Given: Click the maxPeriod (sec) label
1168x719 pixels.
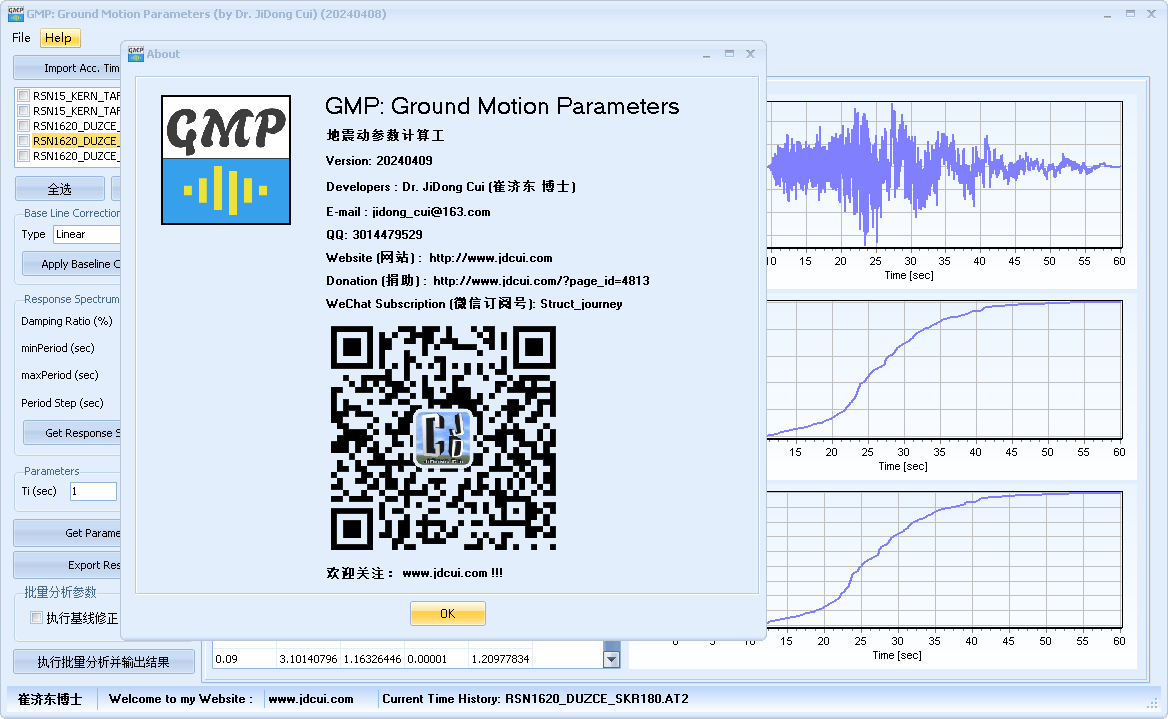Looking at the screenshot, I should coord(60,375).
